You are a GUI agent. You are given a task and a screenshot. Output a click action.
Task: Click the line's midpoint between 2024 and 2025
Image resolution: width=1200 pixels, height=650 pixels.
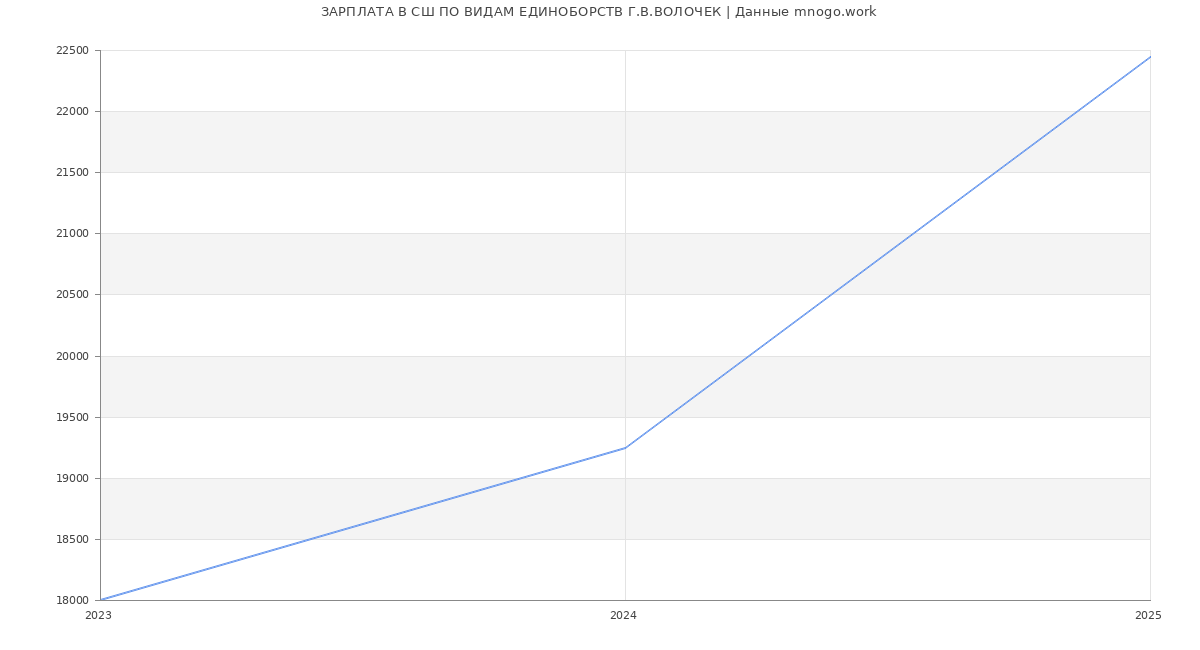point(888,252)
